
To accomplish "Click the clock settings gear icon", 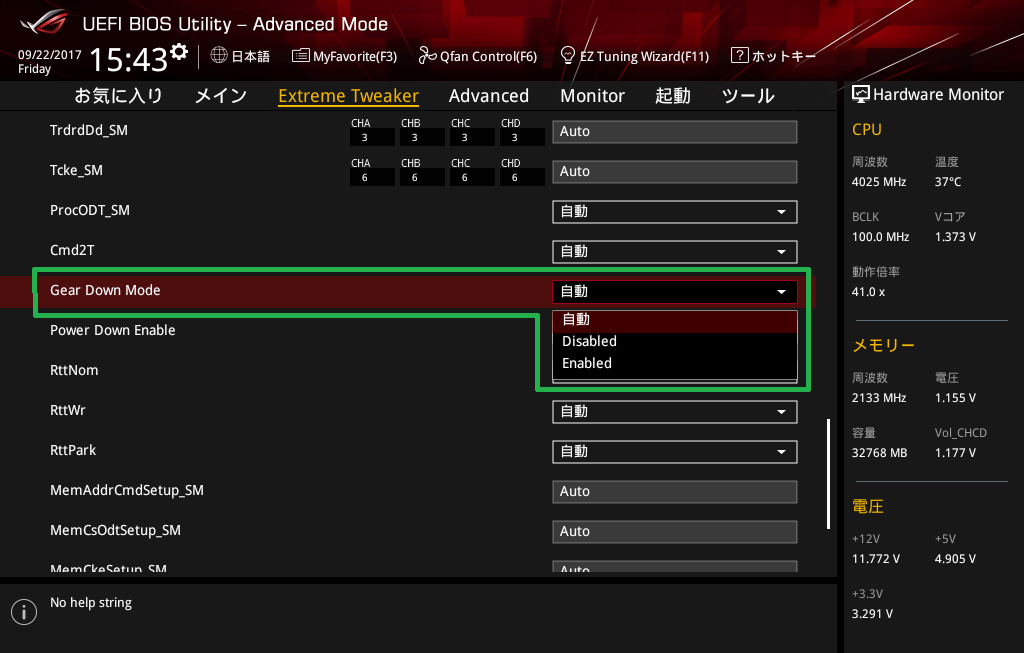I will pyautogui.click(x=179, y=52).
